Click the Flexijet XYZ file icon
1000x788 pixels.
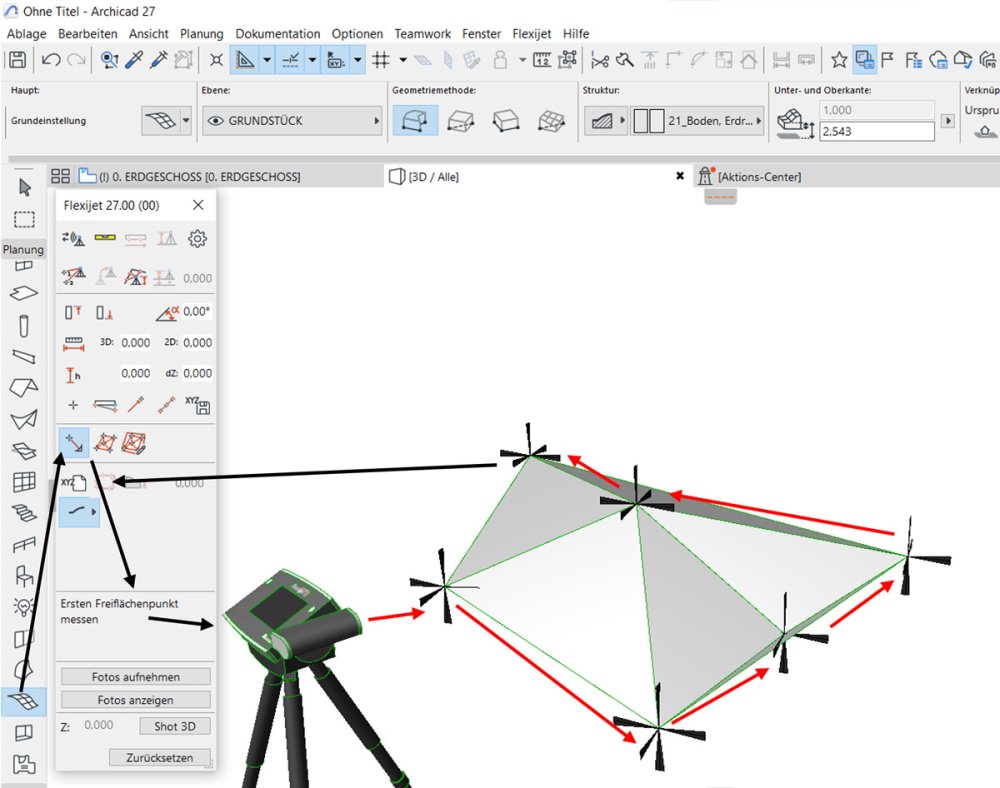coord(73,483)
